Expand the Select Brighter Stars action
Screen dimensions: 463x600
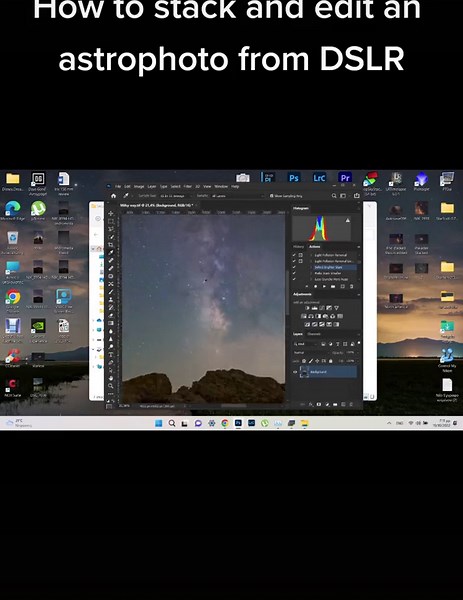point(311,267)
